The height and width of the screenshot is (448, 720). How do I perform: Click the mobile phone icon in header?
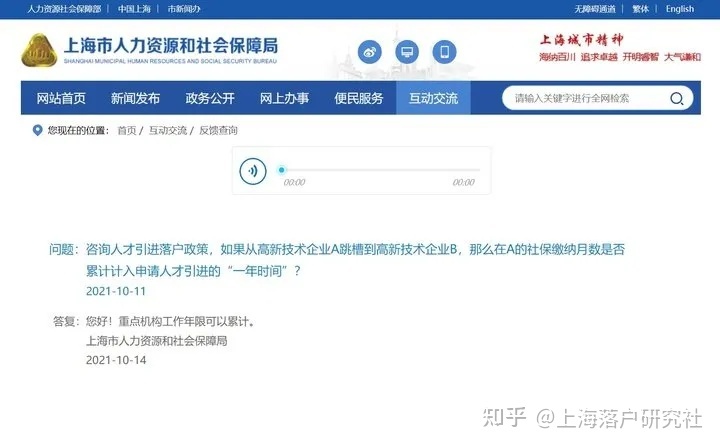(x=444, y=52)
